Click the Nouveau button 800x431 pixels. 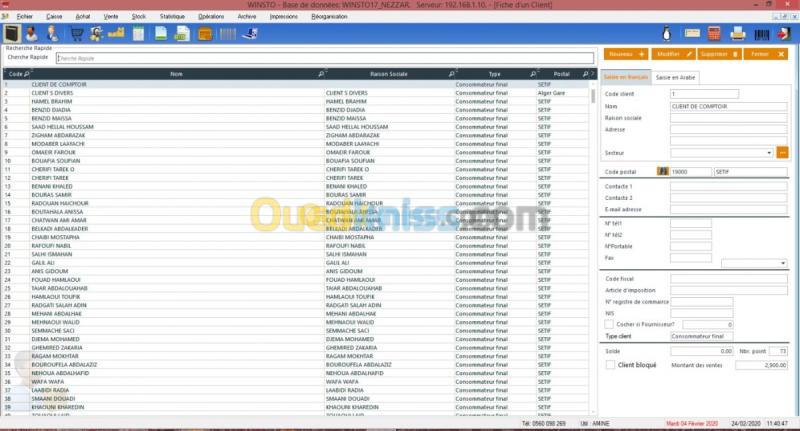tap(626, 54)
